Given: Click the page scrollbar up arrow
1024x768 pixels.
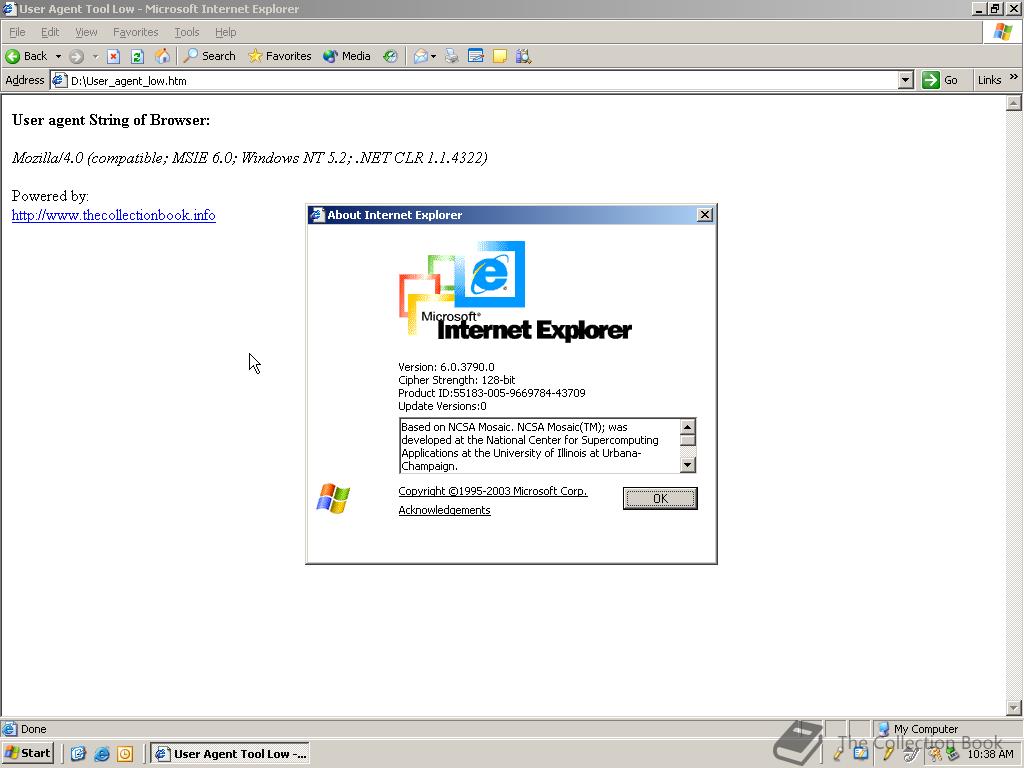Looking at the screenshot, I should [x=1014, y=103].
